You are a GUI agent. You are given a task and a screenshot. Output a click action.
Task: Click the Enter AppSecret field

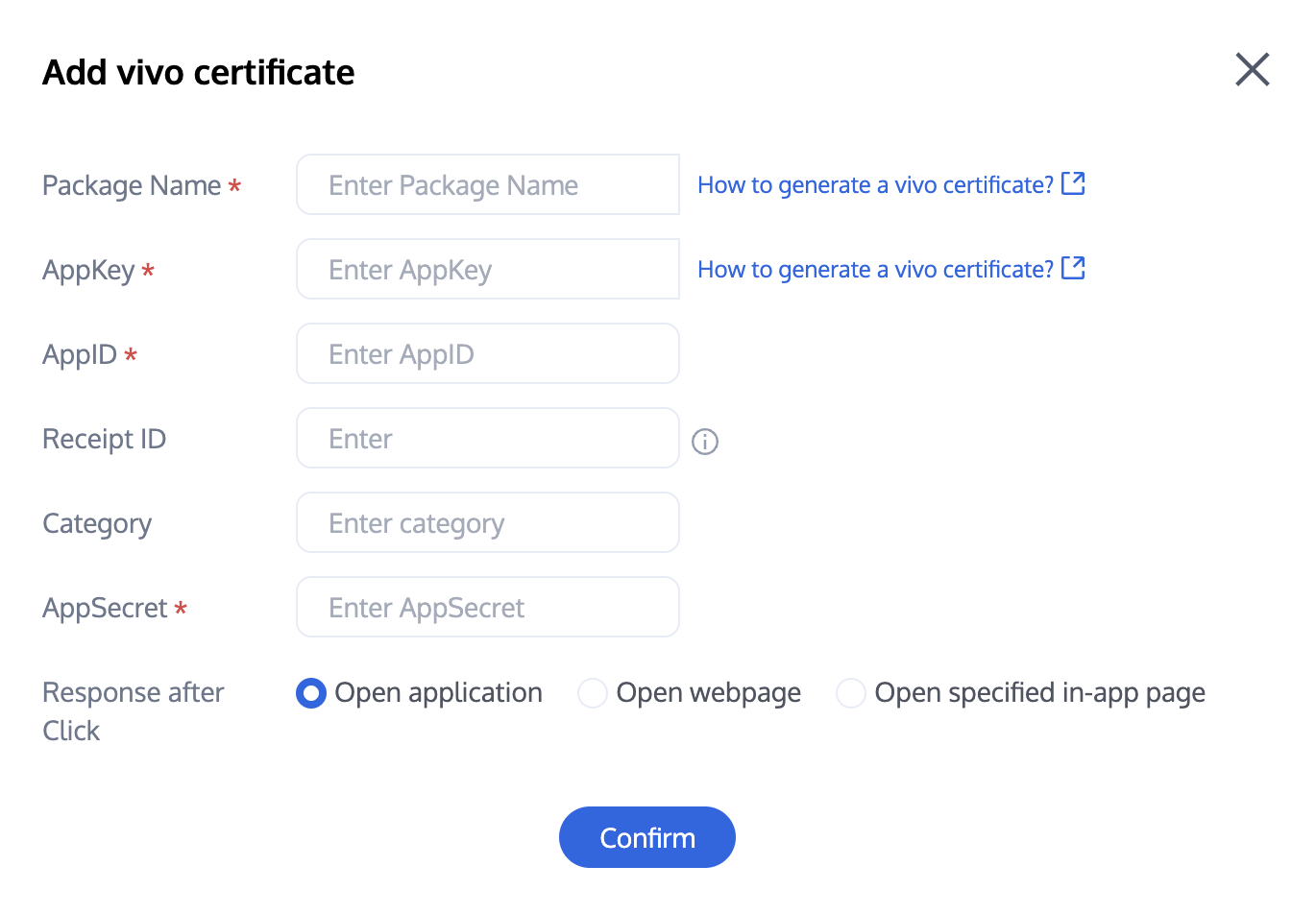[488, 608]
